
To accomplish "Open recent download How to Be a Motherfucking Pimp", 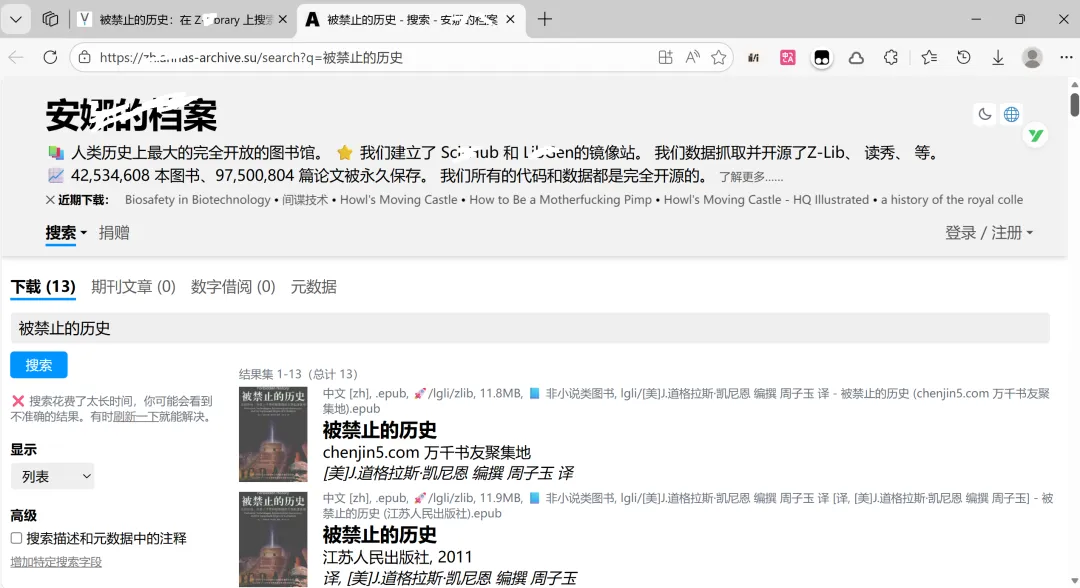I will [x=560, y=200].
